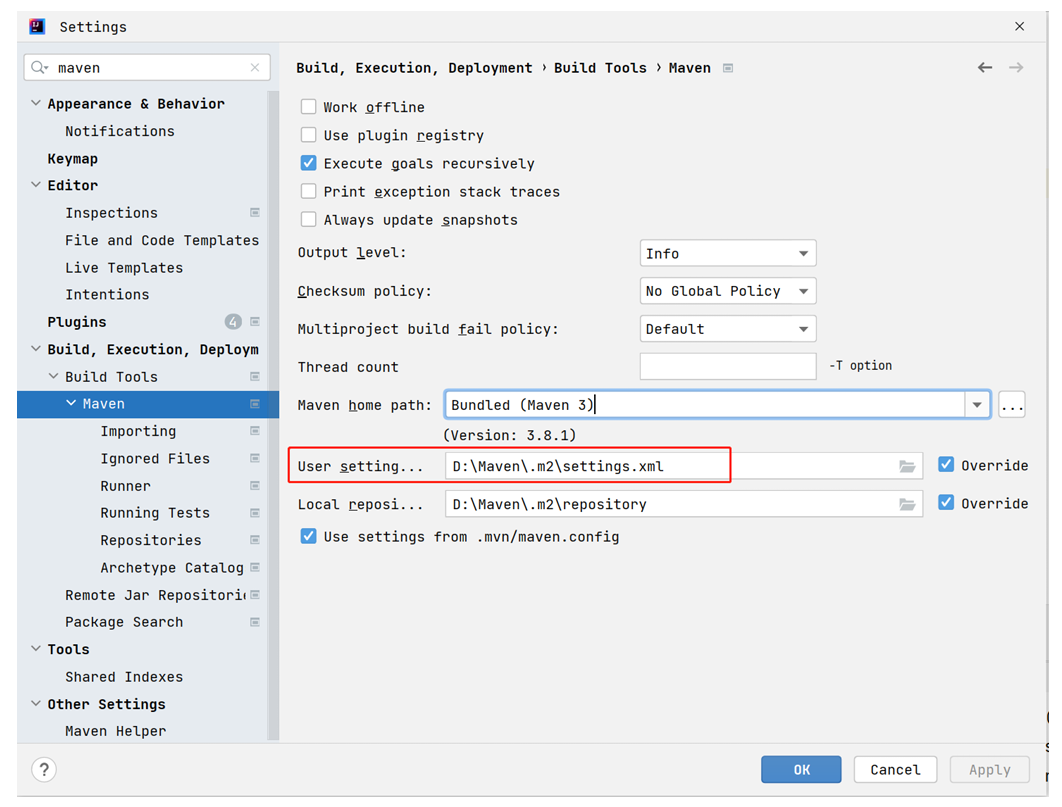The width and height of the screenshot is (1062, 807).
Task: Click project-level icon on Ignored Files row
Action: pos(255,458)
